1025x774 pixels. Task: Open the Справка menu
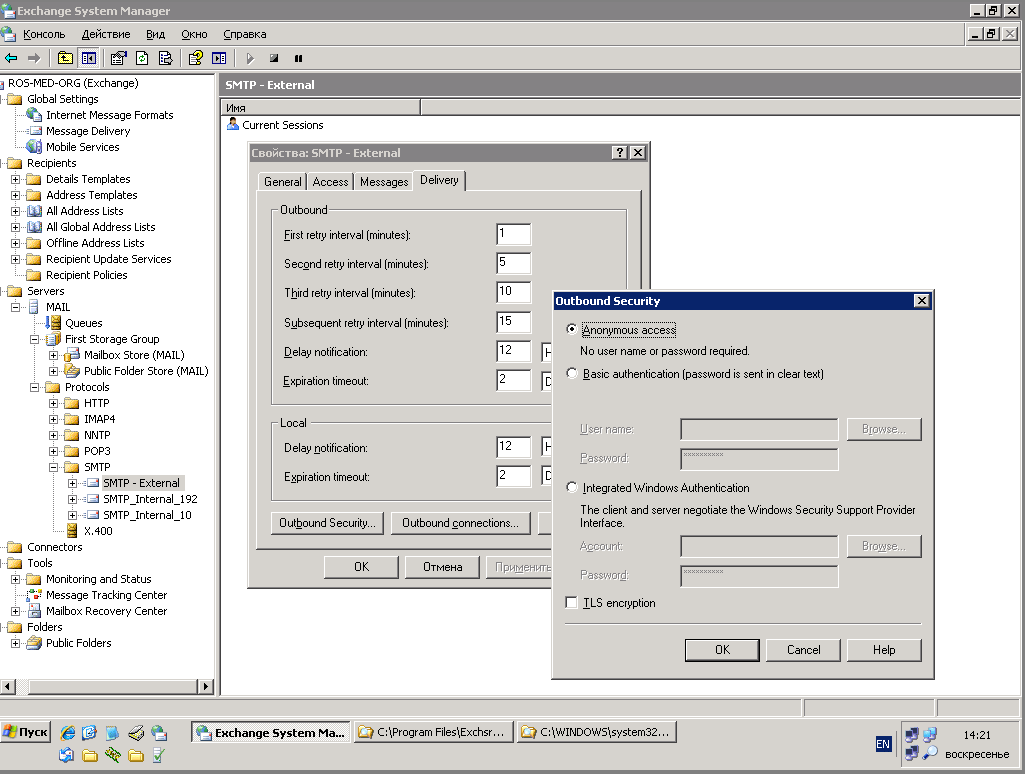[244, 34]
